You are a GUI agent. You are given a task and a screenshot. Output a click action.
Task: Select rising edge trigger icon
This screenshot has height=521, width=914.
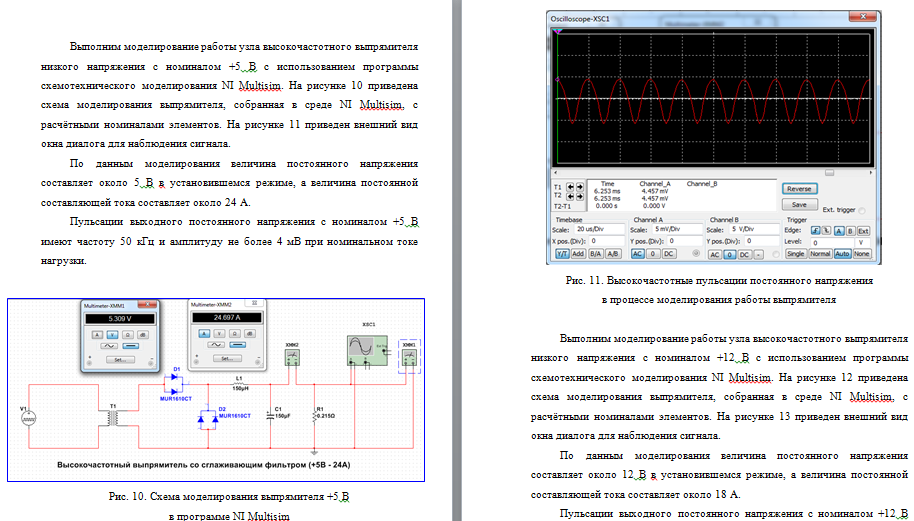[x=815, y=231]
